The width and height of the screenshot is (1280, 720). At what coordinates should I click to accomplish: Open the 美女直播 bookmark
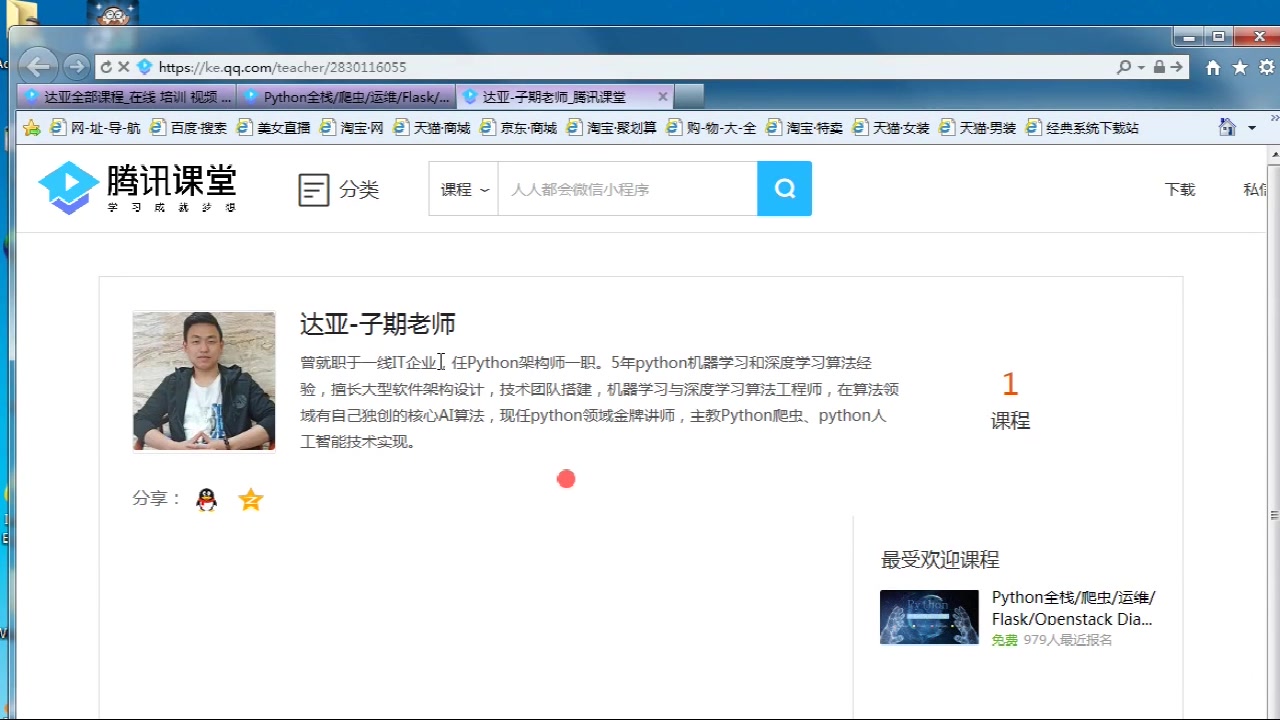(274, 128)
